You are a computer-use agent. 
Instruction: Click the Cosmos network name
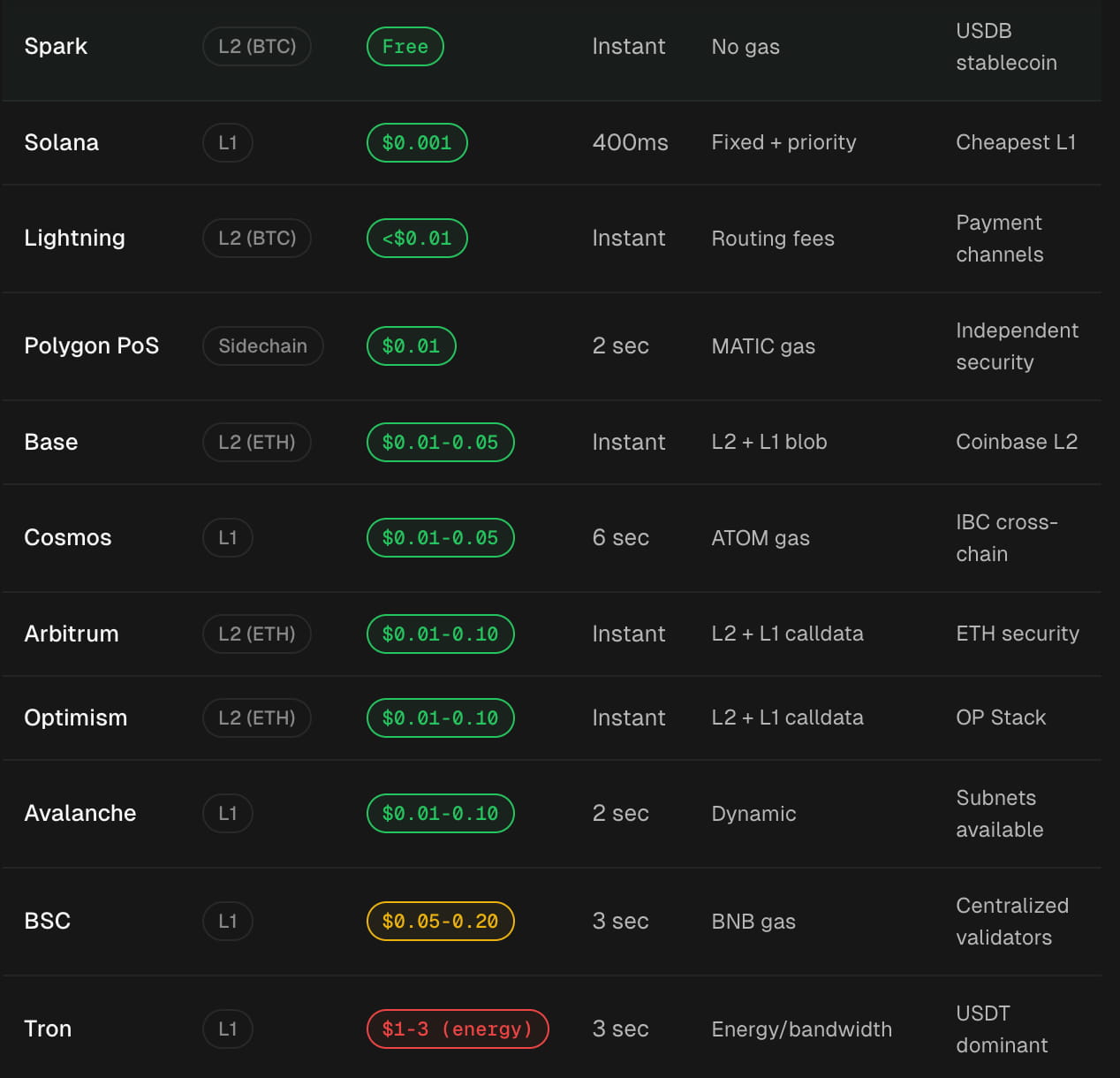pyautogui.click(x=68, y=537)
